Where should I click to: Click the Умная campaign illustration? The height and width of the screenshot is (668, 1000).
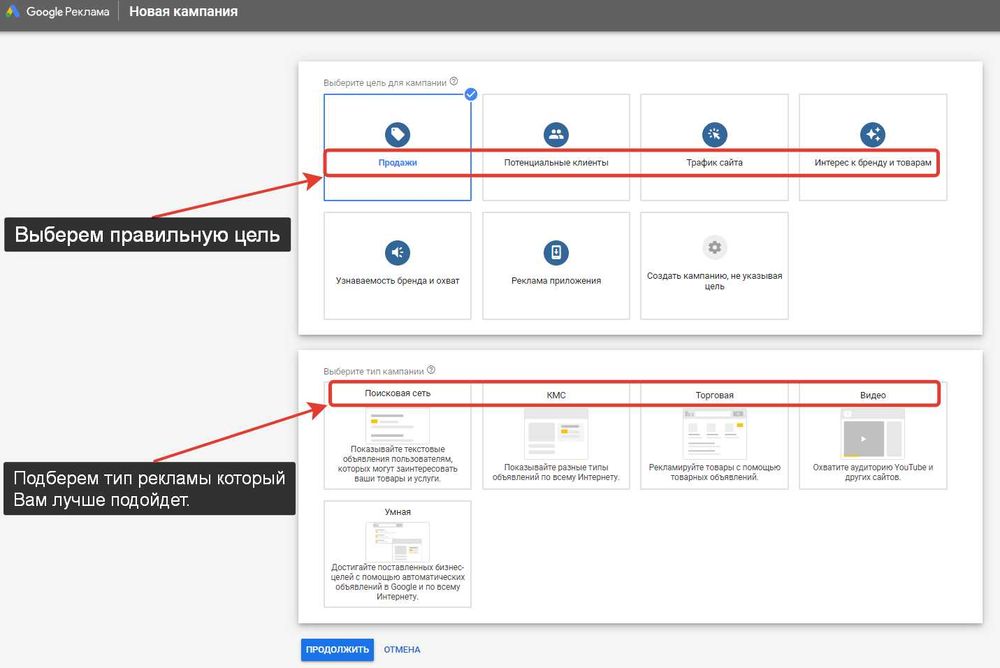click(x=397, y=542)
